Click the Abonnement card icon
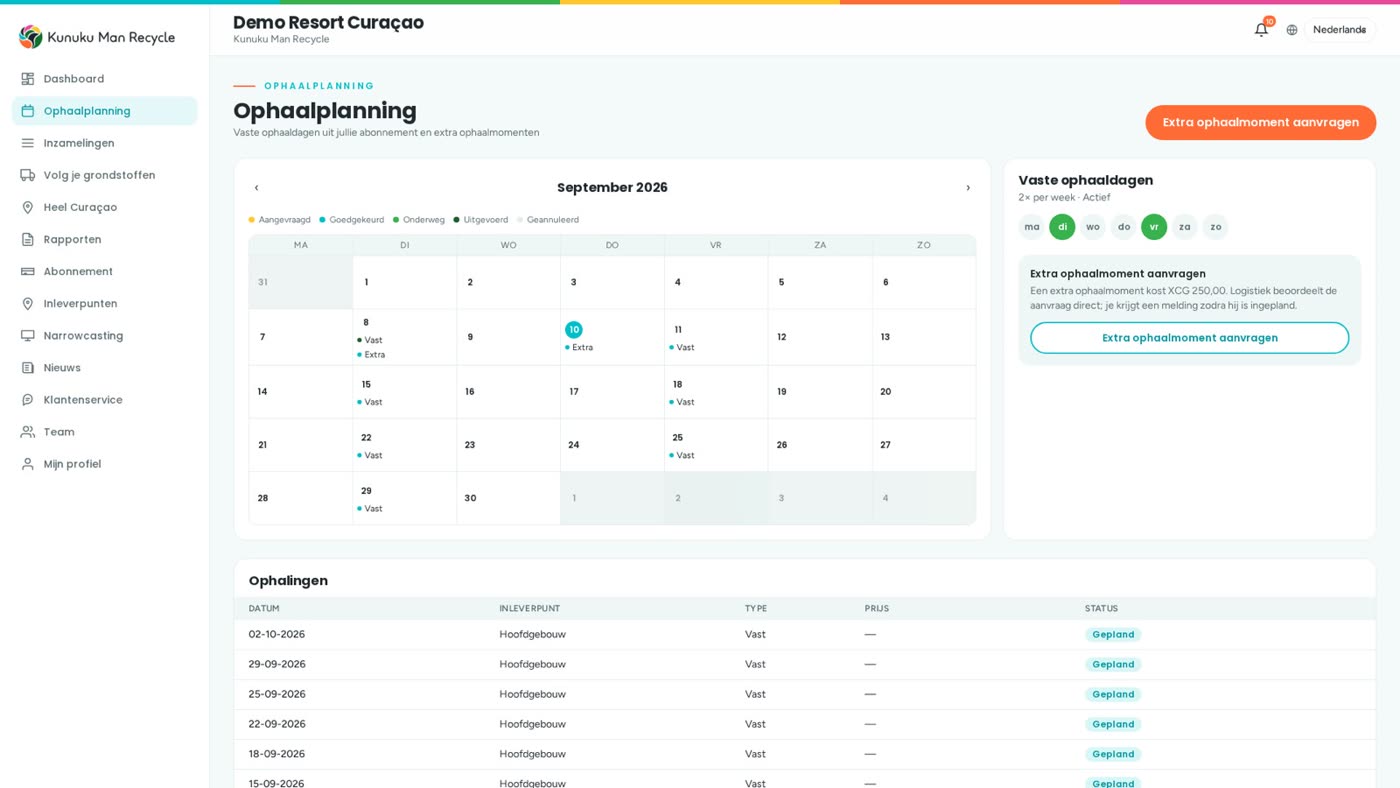The width and height of the screenshot is (1400, 788). coord(28,271)
